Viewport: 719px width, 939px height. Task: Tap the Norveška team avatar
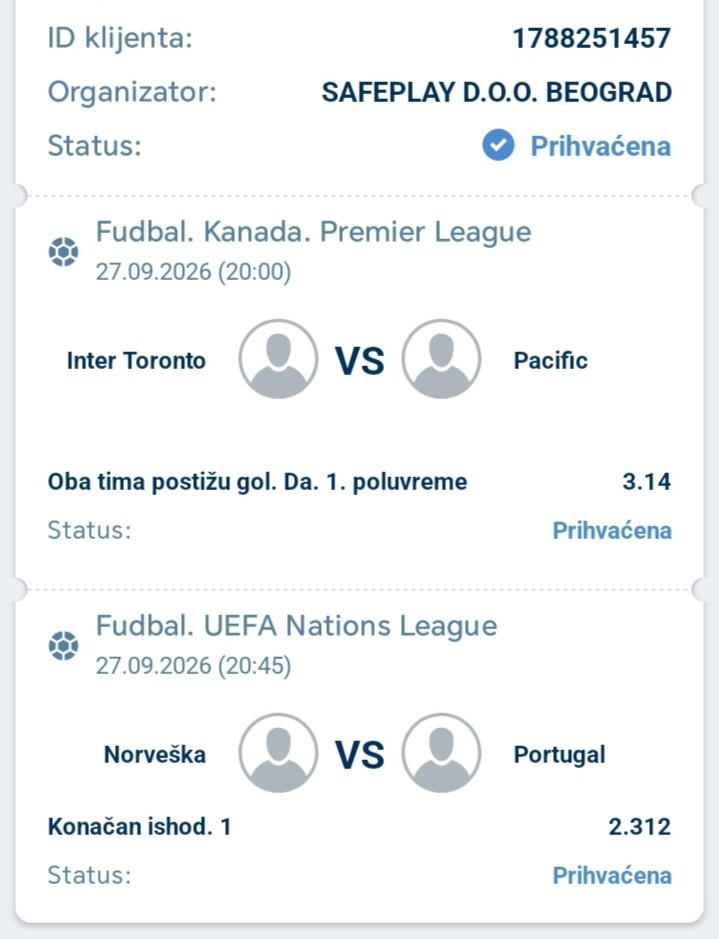click(278, 753)
